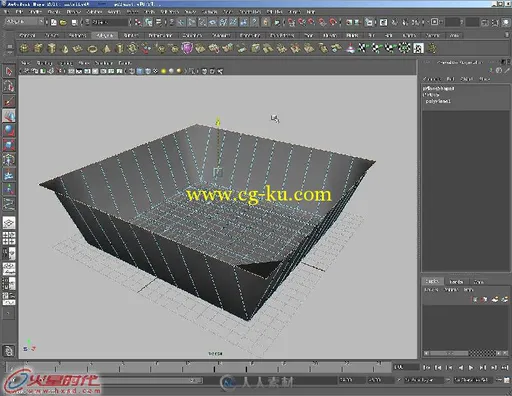This screenshot has height=396, width=512.
Task: Create a polygon torus from the shelf
Action: pos(92,49)
